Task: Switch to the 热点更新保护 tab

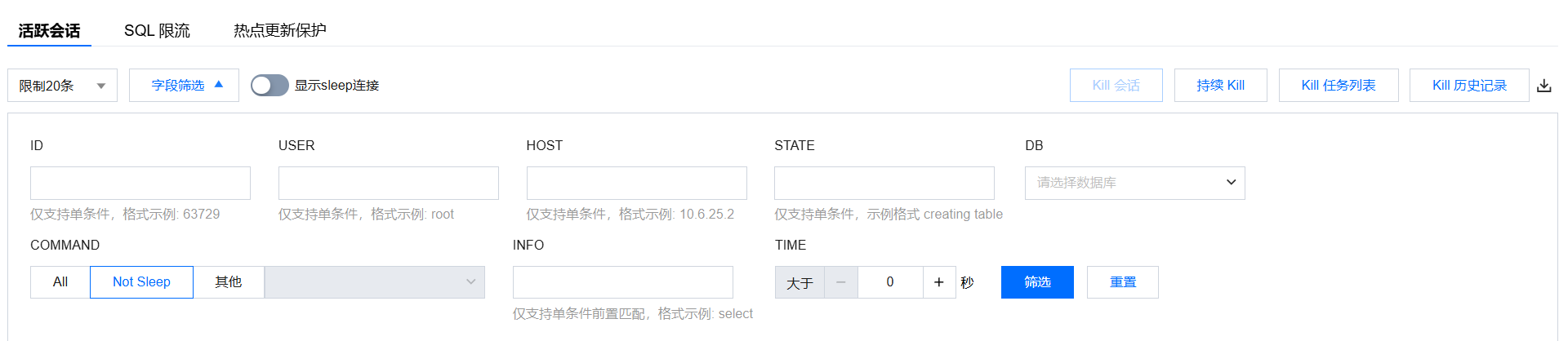Action: [279, 31]
